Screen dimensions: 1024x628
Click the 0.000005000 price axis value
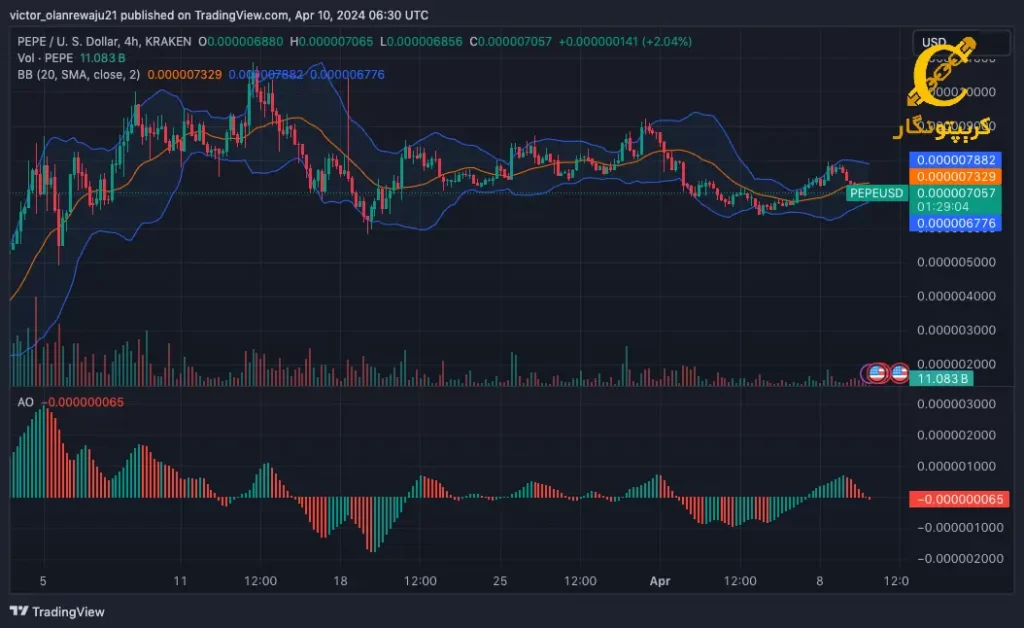(956, 262)
